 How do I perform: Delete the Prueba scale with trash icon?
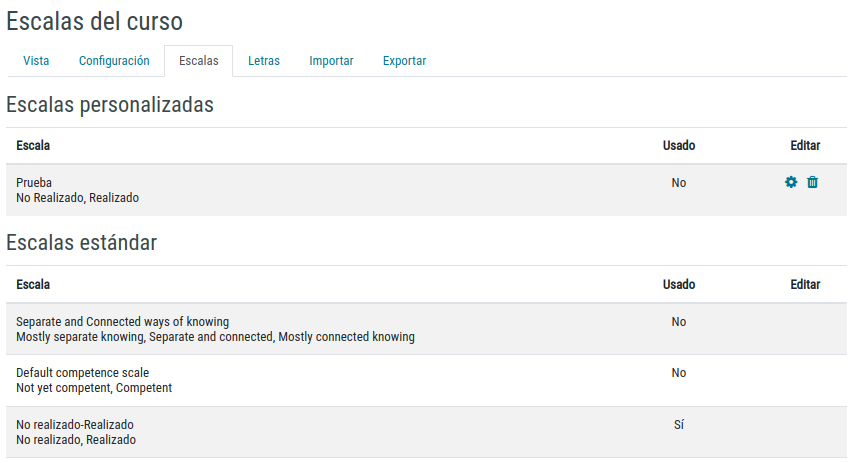(x=812, y=182)
